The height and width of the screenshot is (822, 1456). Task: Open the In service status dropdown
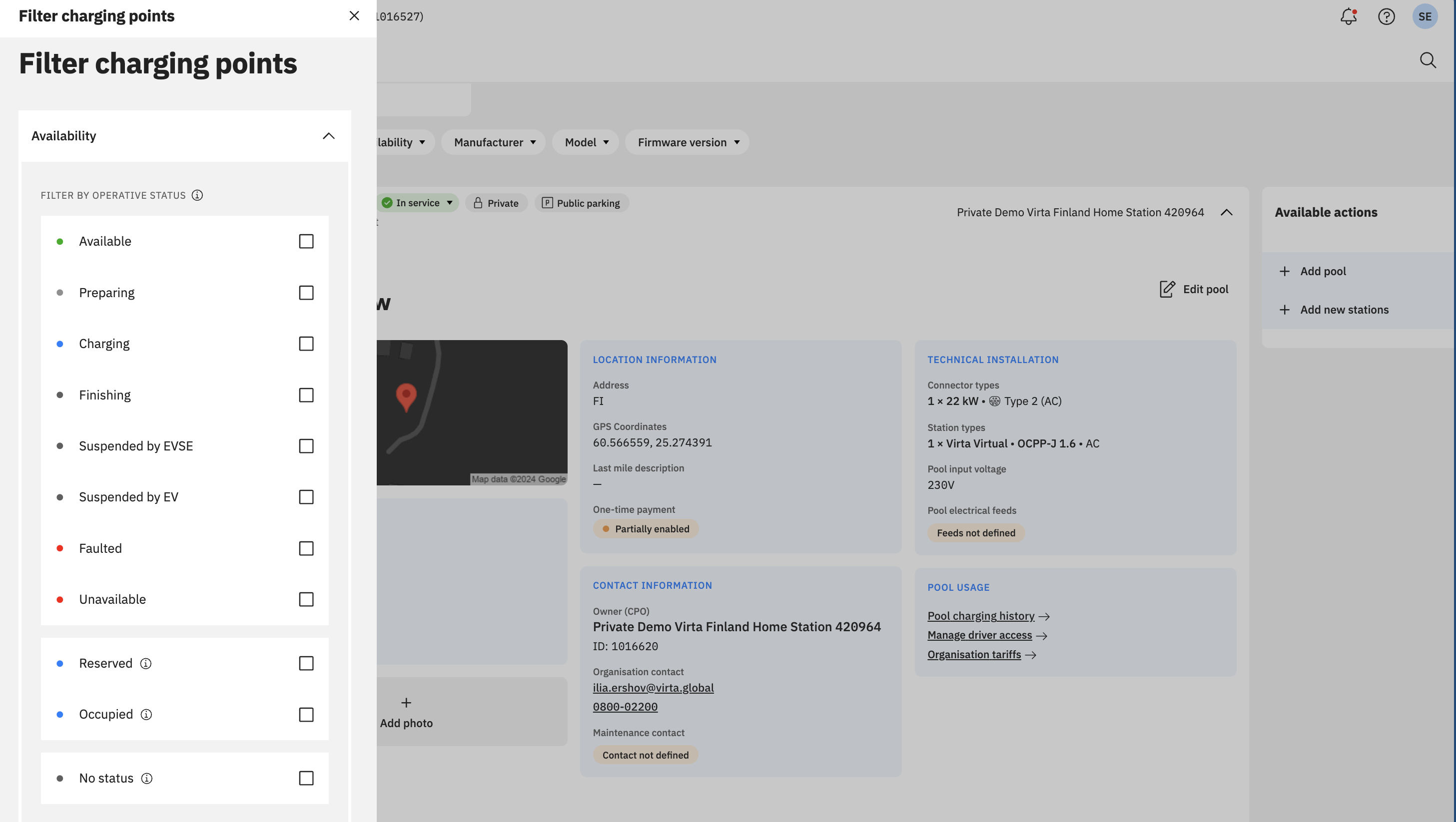(418, 203)
